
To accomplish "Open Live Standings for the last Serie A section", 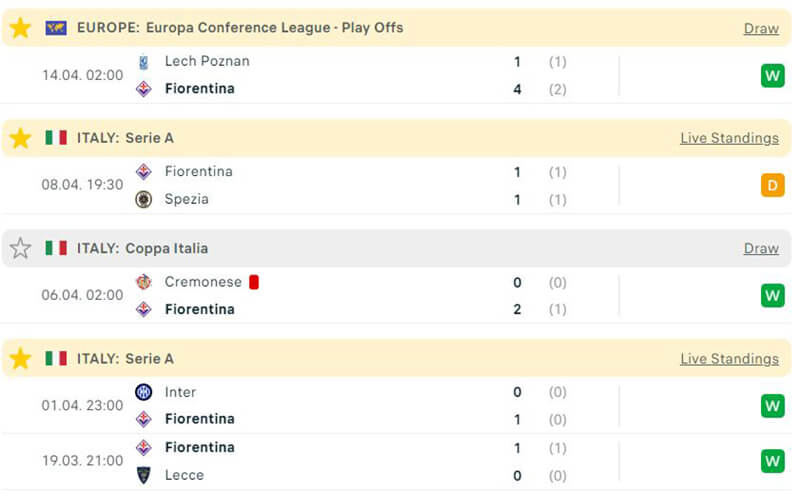I will 729,358.
